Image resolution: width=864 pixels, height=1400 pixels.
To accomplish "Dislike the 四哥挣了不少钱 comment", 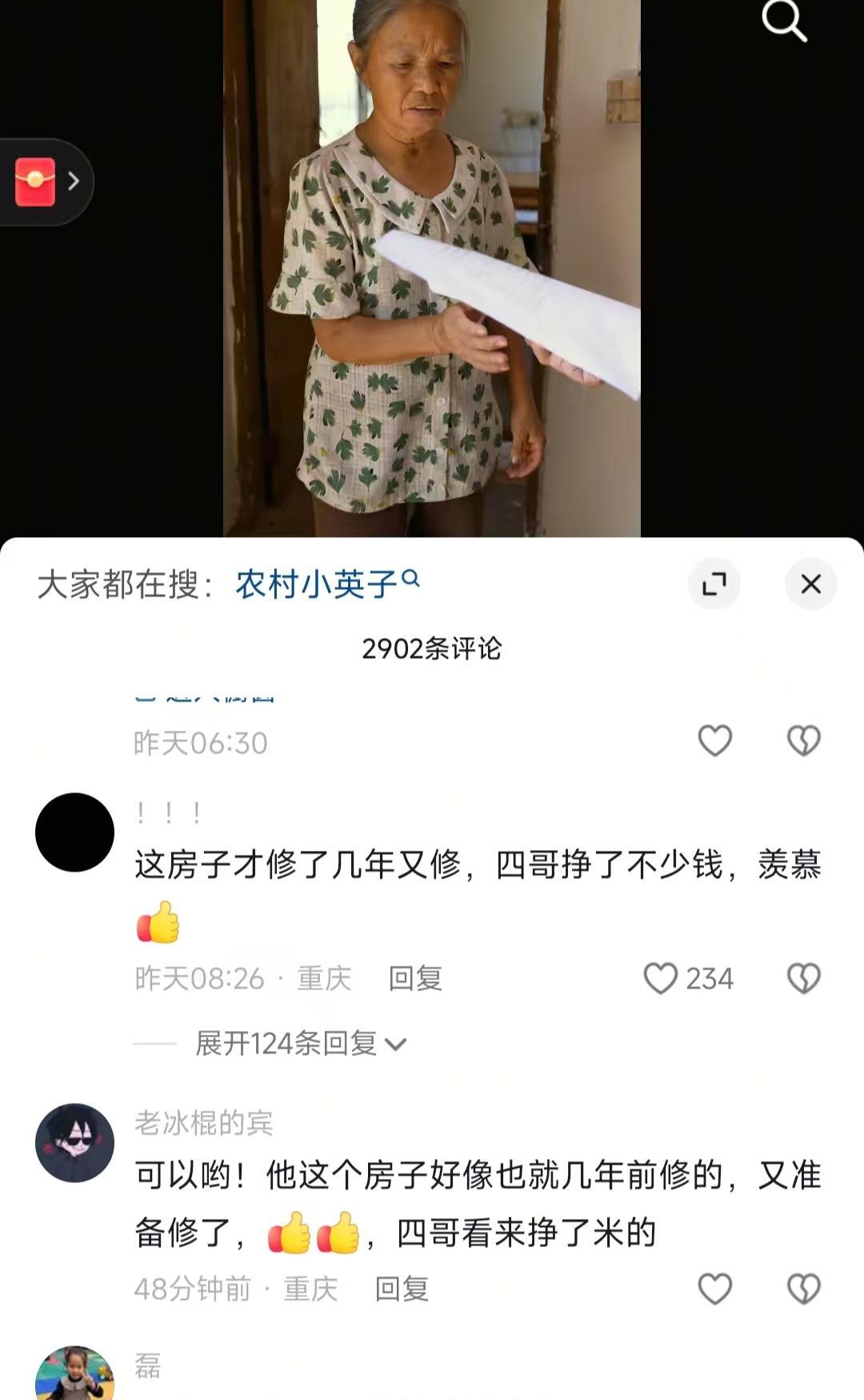I will [804, 978].
